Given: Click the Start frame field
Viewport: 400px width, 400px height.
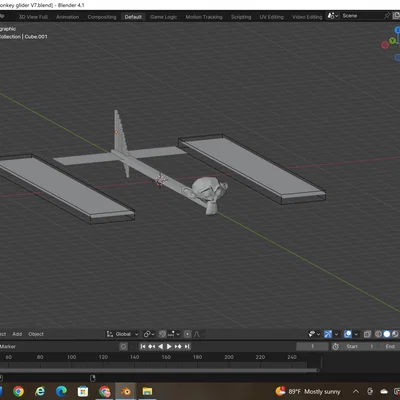Looking at the screenshot, I should tap(359, 347).
